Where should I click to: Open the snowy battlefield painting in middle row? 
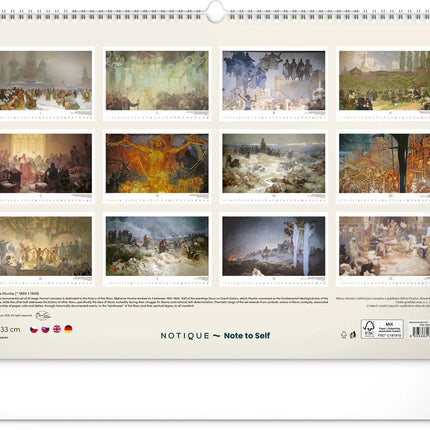coord(274,163)
